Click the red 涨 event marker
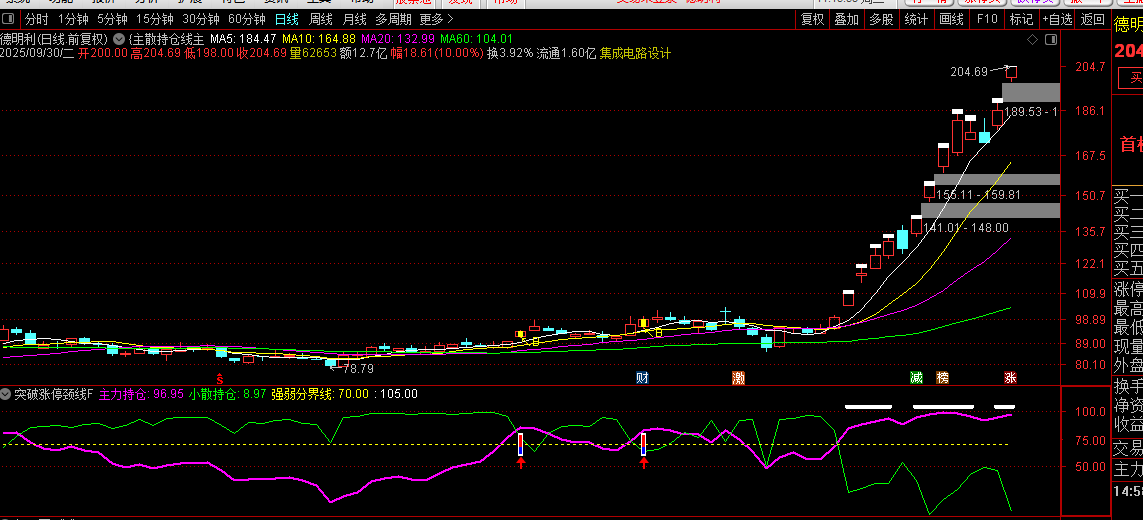The width and height of the screenshot is (1143, 520). 1010,377
